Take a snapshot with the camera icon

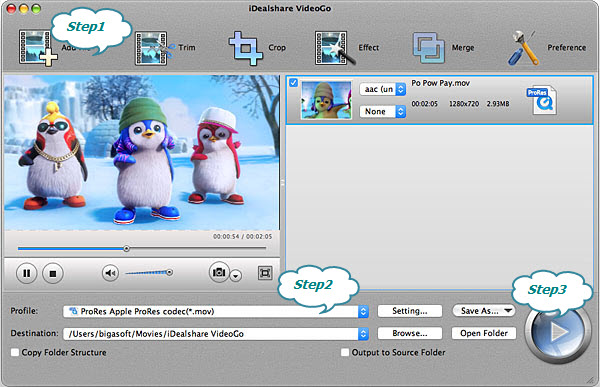coord(219,272)
